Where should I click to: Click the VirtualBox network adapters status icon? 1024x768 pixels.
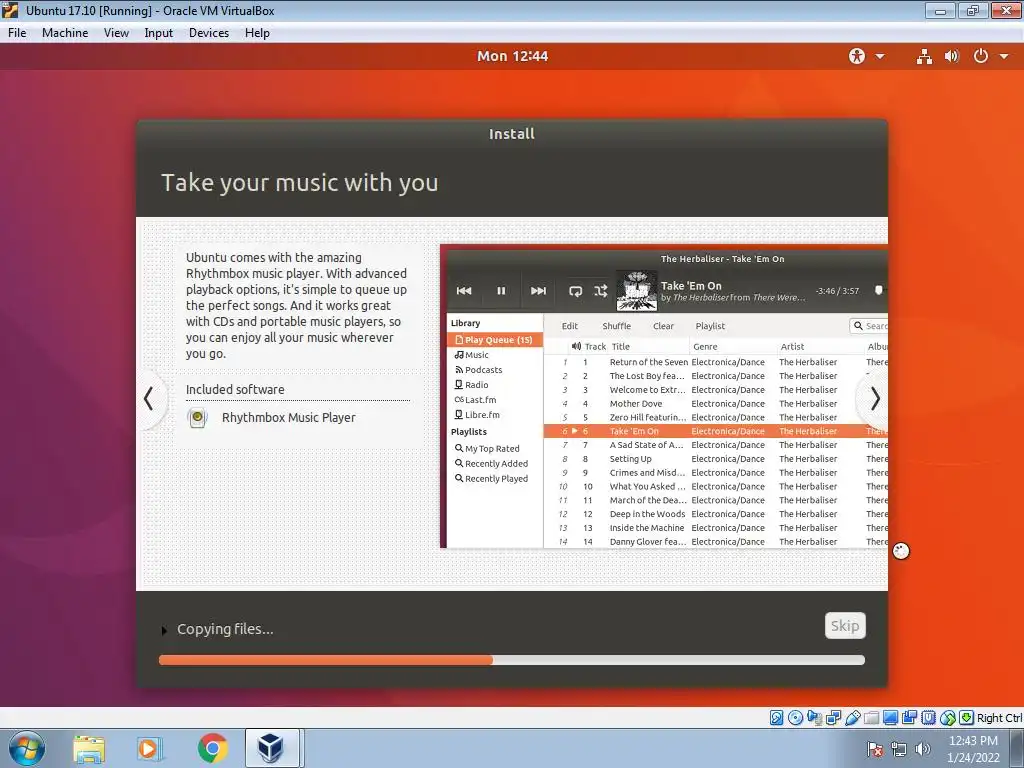point(833,718)
